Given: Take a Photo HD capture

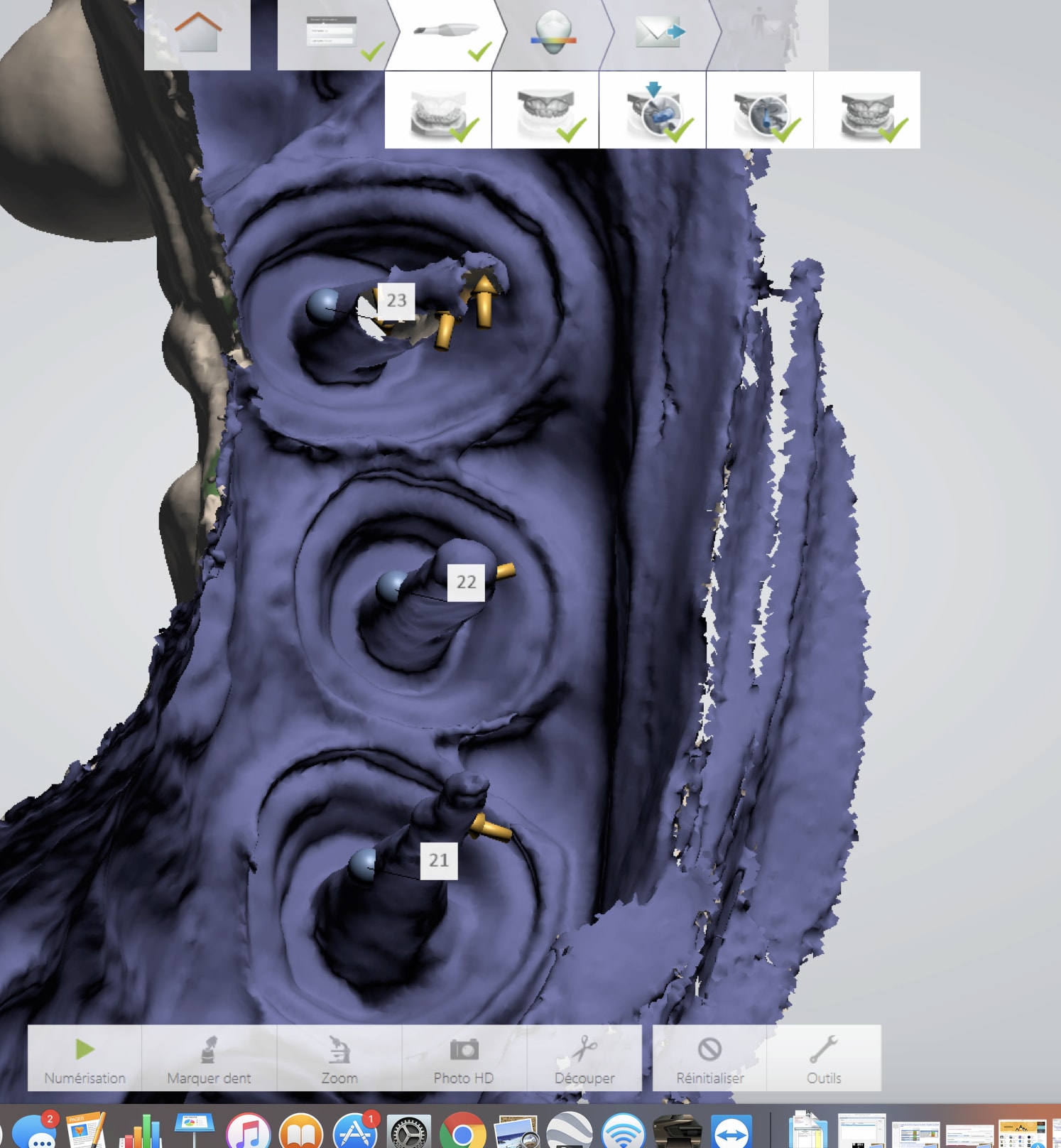Looking at the screenshot, I should (x=464, y=1058).
